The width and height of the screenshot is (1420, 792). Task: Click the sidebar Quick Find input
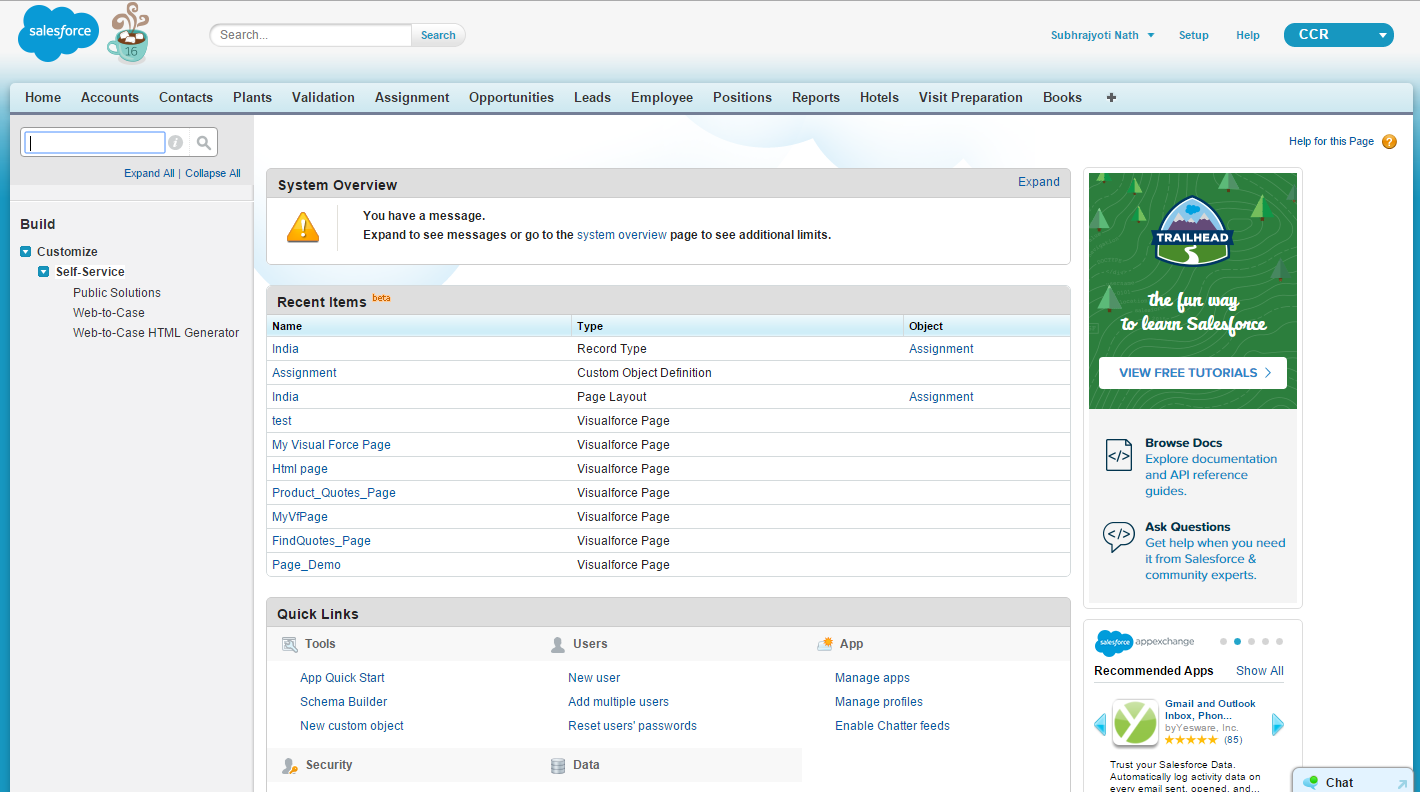click(x=95, y=143)
